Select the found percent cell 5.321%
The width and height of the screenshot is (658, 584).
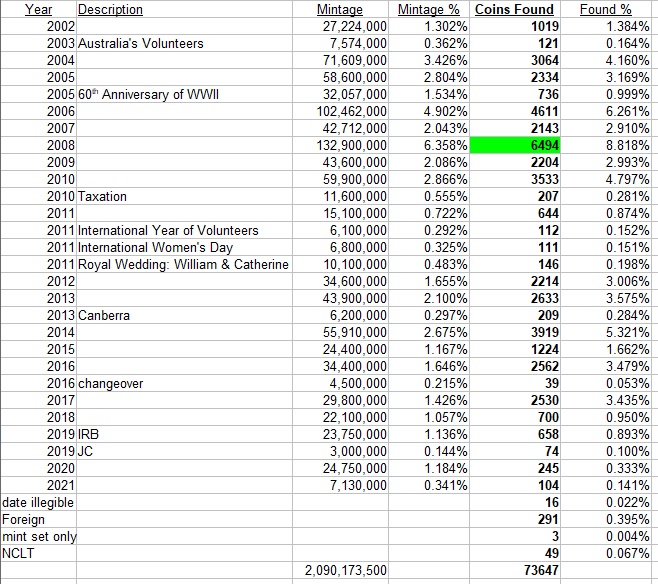tap(606, 332)
